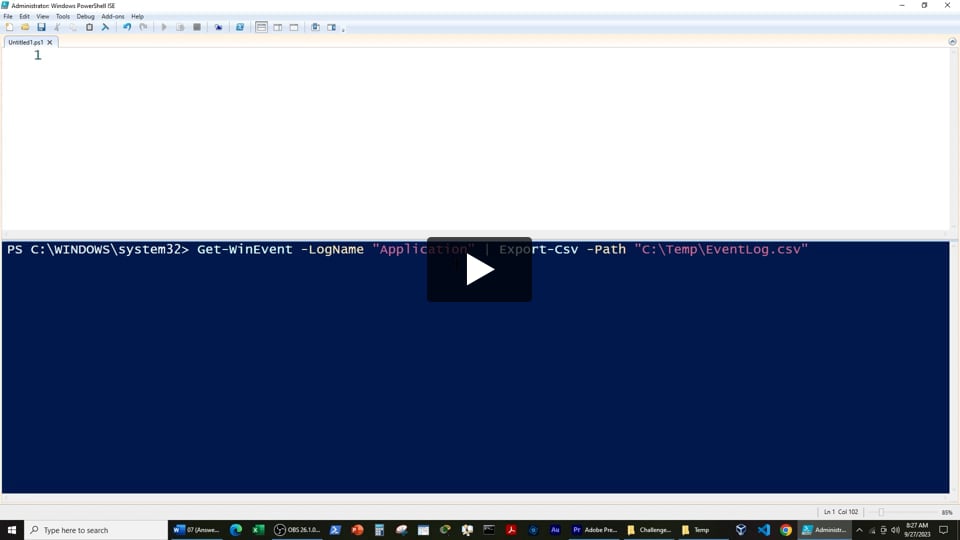The height and width of the screenshot is (540, 960).
Task: Toggle Show Script Pane Top layout
Action: (x=262, y=27)
